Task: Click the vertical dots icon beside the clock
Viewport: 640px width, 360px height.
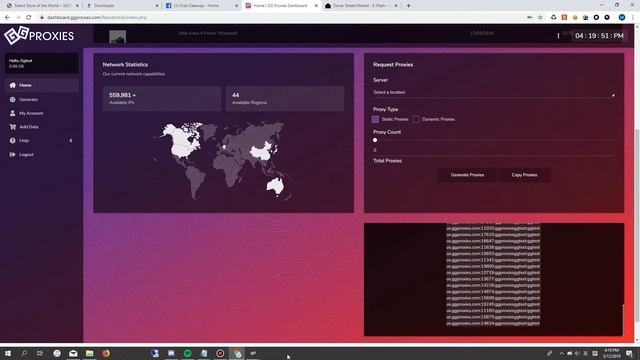Action: tap(558, 36)
